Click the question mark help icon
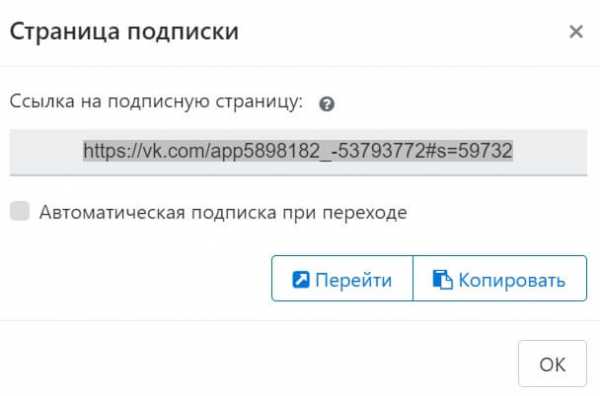Screen dimensions: 600x396 [327, 104]
